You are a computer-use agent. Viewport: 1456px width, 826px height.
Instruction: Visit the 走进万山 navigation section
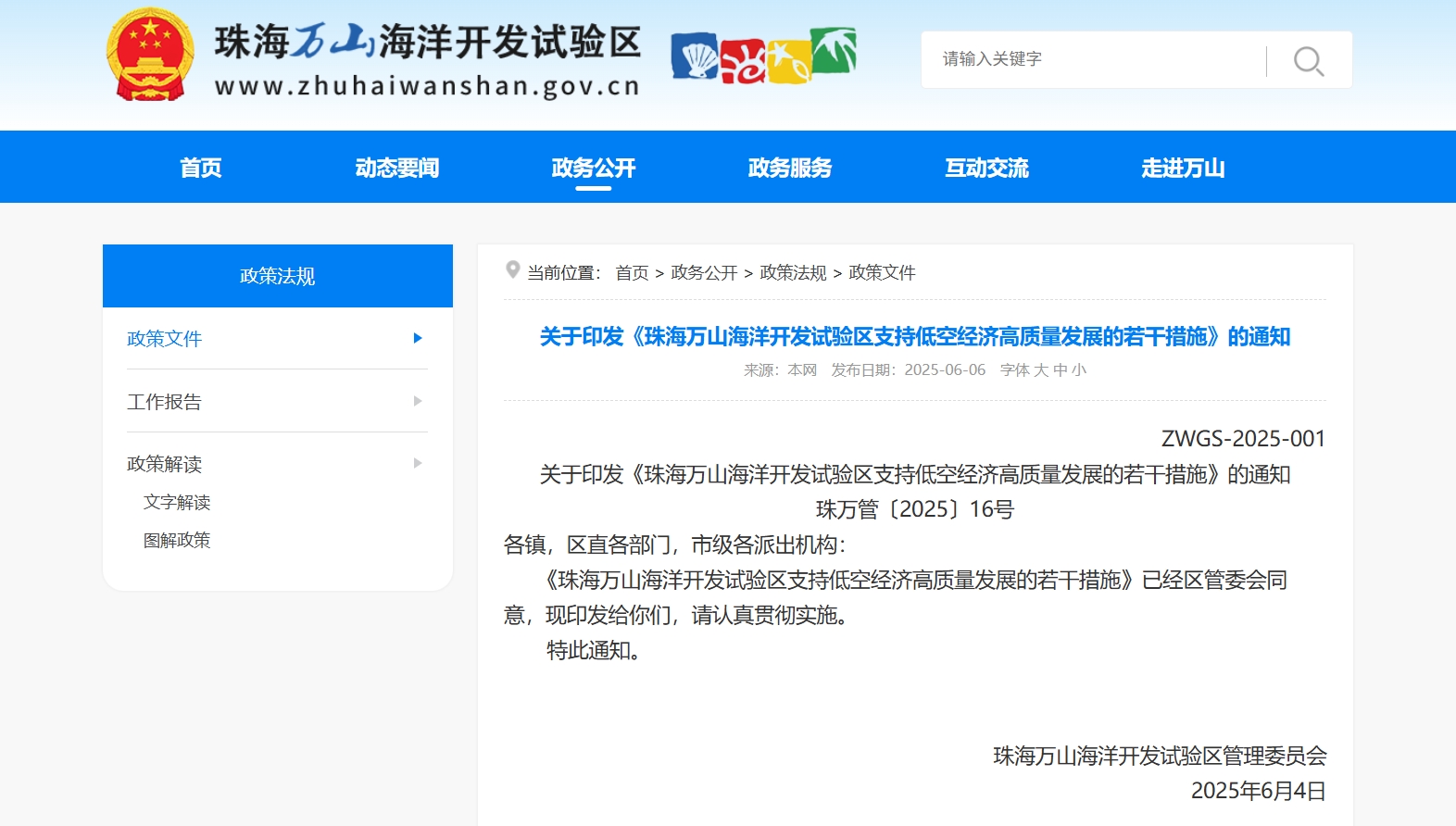[1183, 168]
